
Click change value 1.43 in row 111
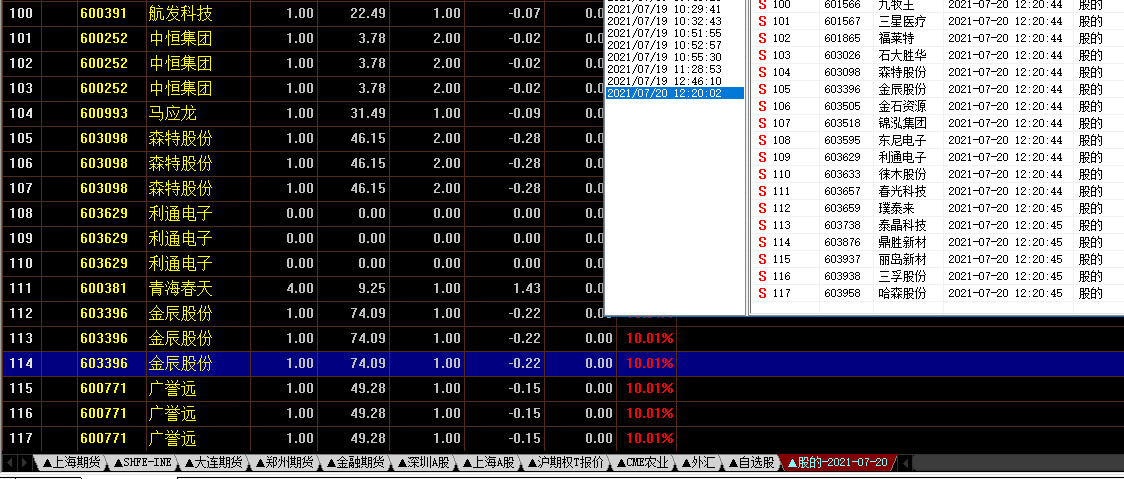527,288
